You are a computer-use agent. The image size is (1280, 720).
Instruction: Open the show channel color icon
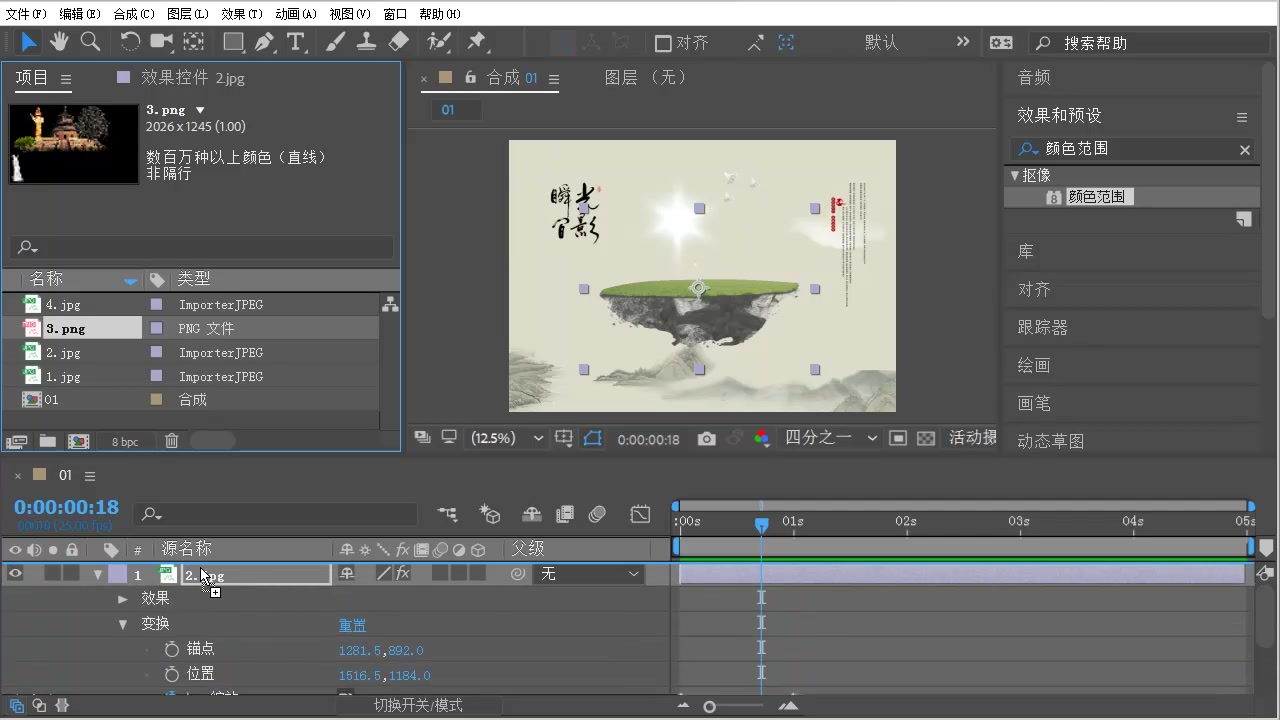762,438
